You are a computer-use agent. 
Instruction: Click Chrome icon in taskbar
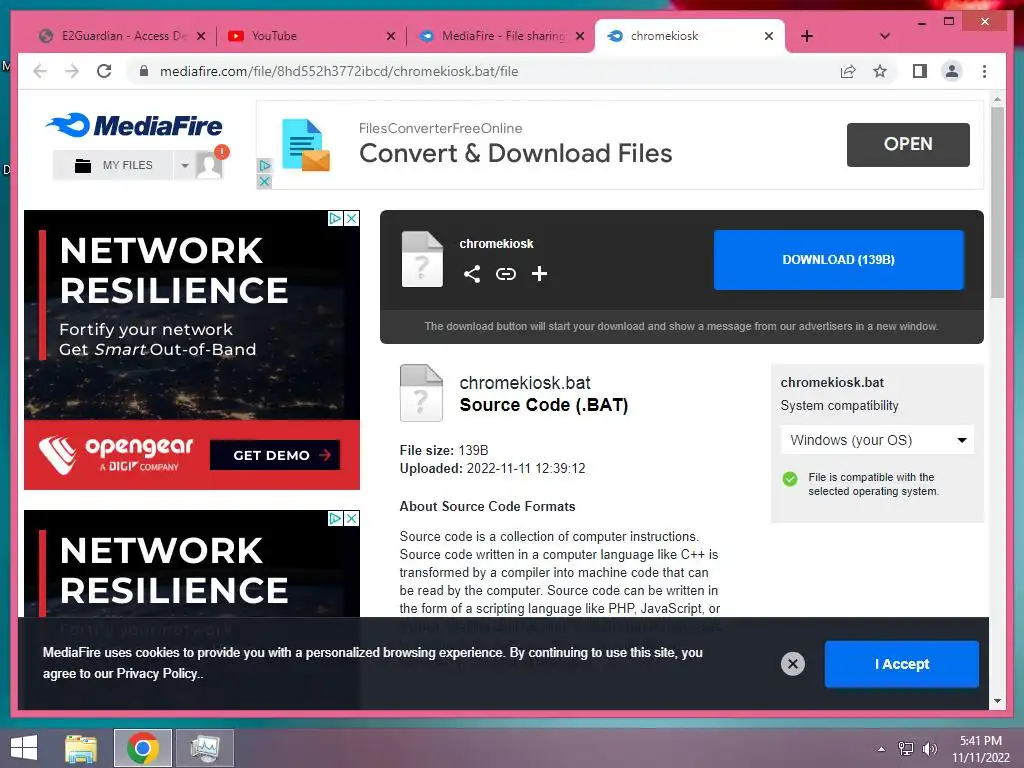pos(143,748)
